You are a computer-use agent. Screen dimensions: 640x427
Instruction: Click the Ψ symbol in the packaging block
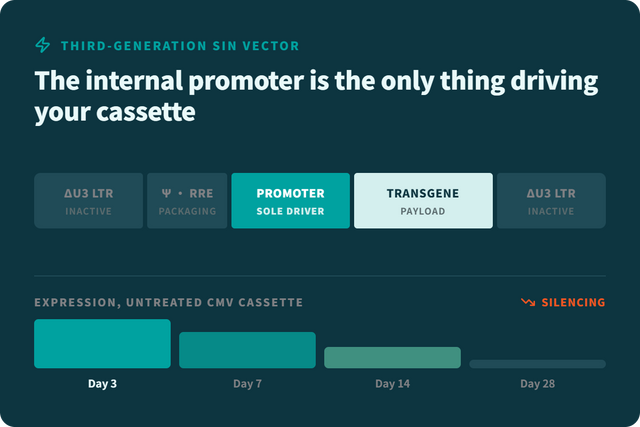coord(166,193)
